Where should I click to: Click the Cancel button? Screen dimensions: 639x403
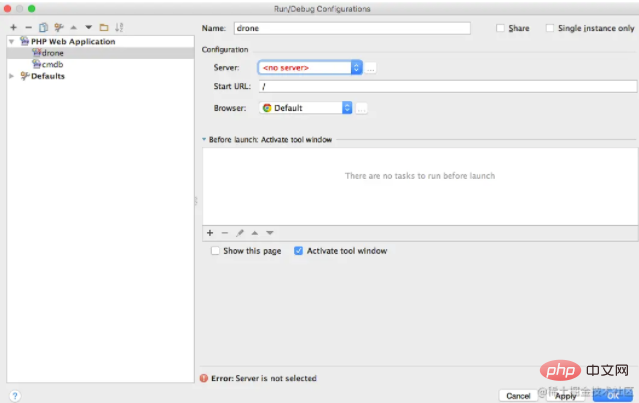coord(518,395)
